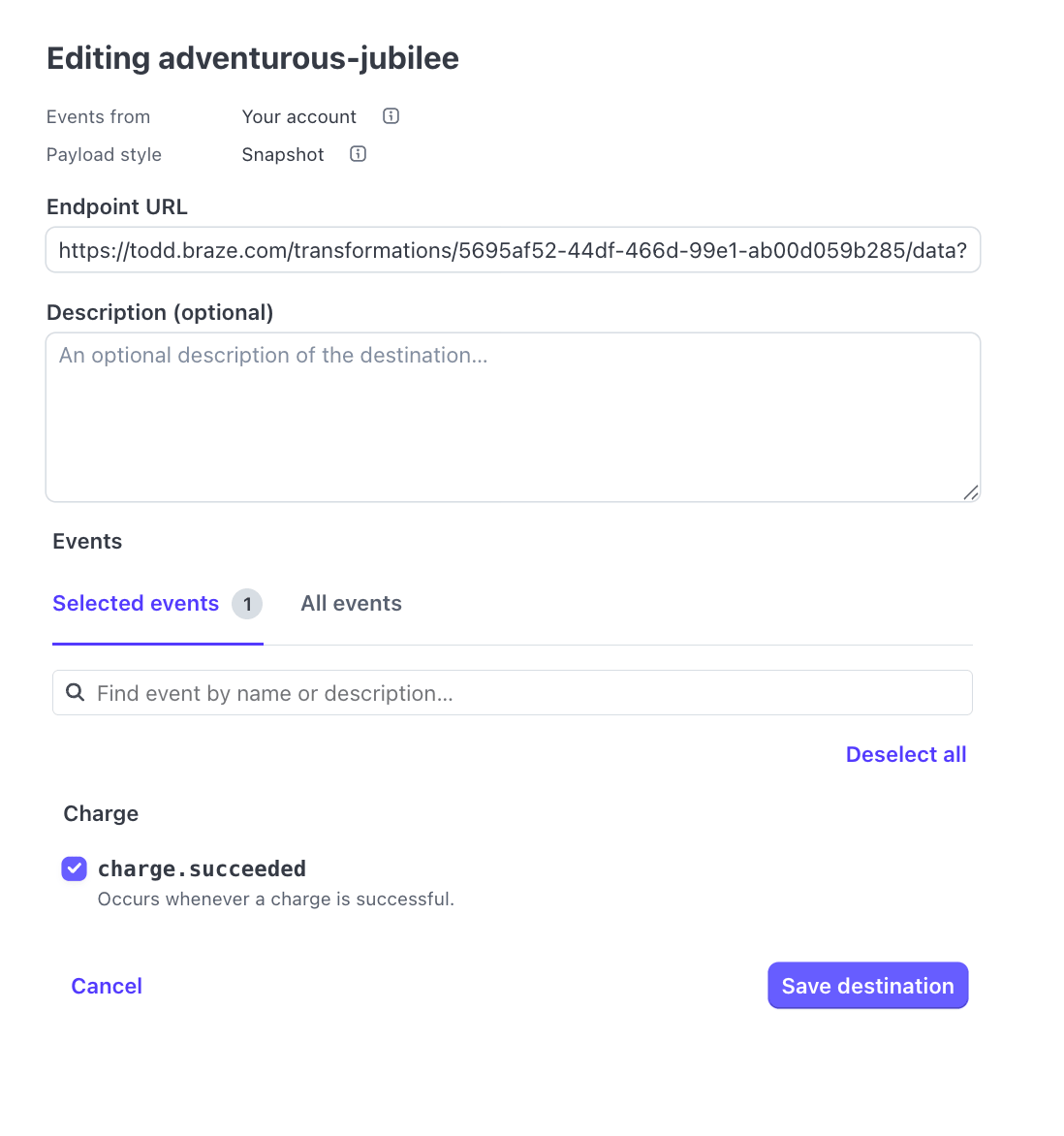Focus the Endpoint URL field
This screenshot has height=1136, width=1064.
[x=513, y=251]
